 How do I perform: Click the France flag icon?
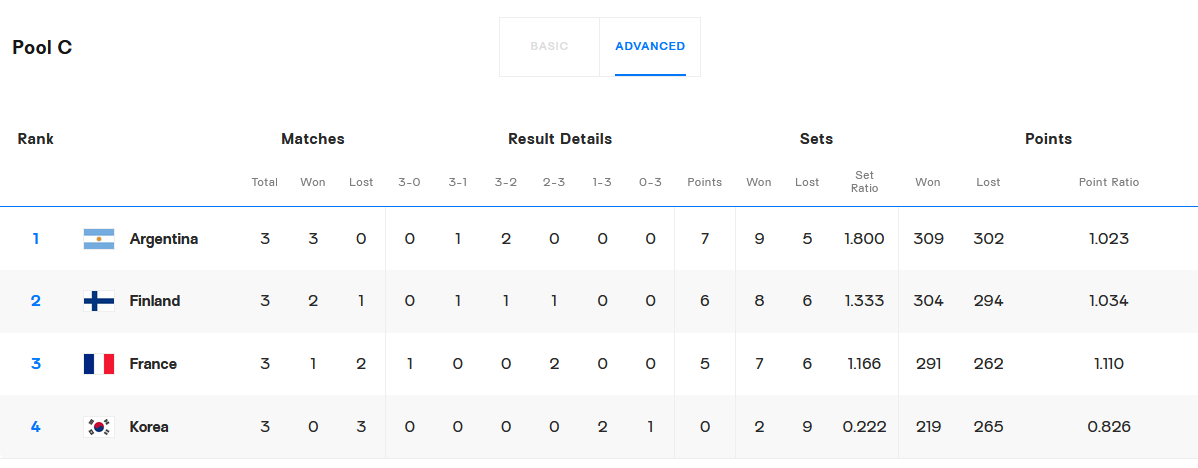[x=99, y=364]
